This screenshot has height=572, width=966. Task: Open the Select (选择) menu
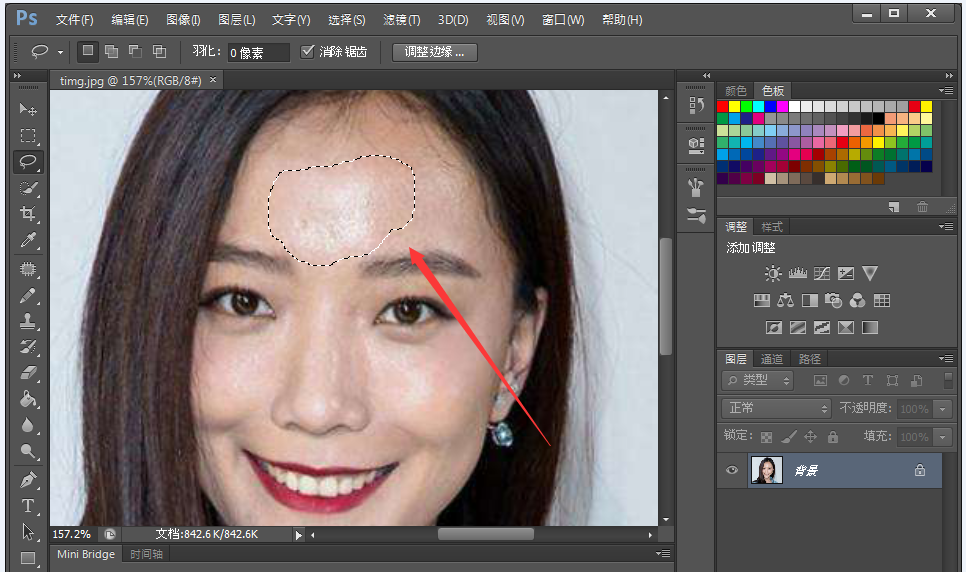pyautogui.click(x=347, y=20)
